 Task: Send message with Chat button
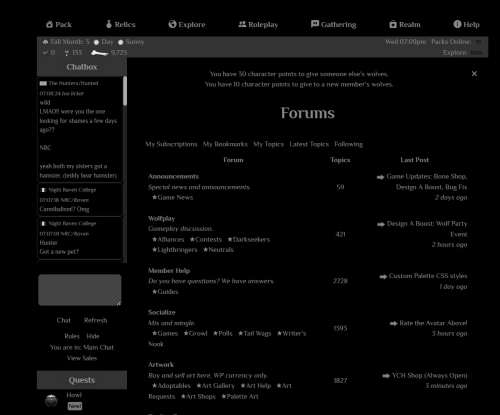click(64, 320)
